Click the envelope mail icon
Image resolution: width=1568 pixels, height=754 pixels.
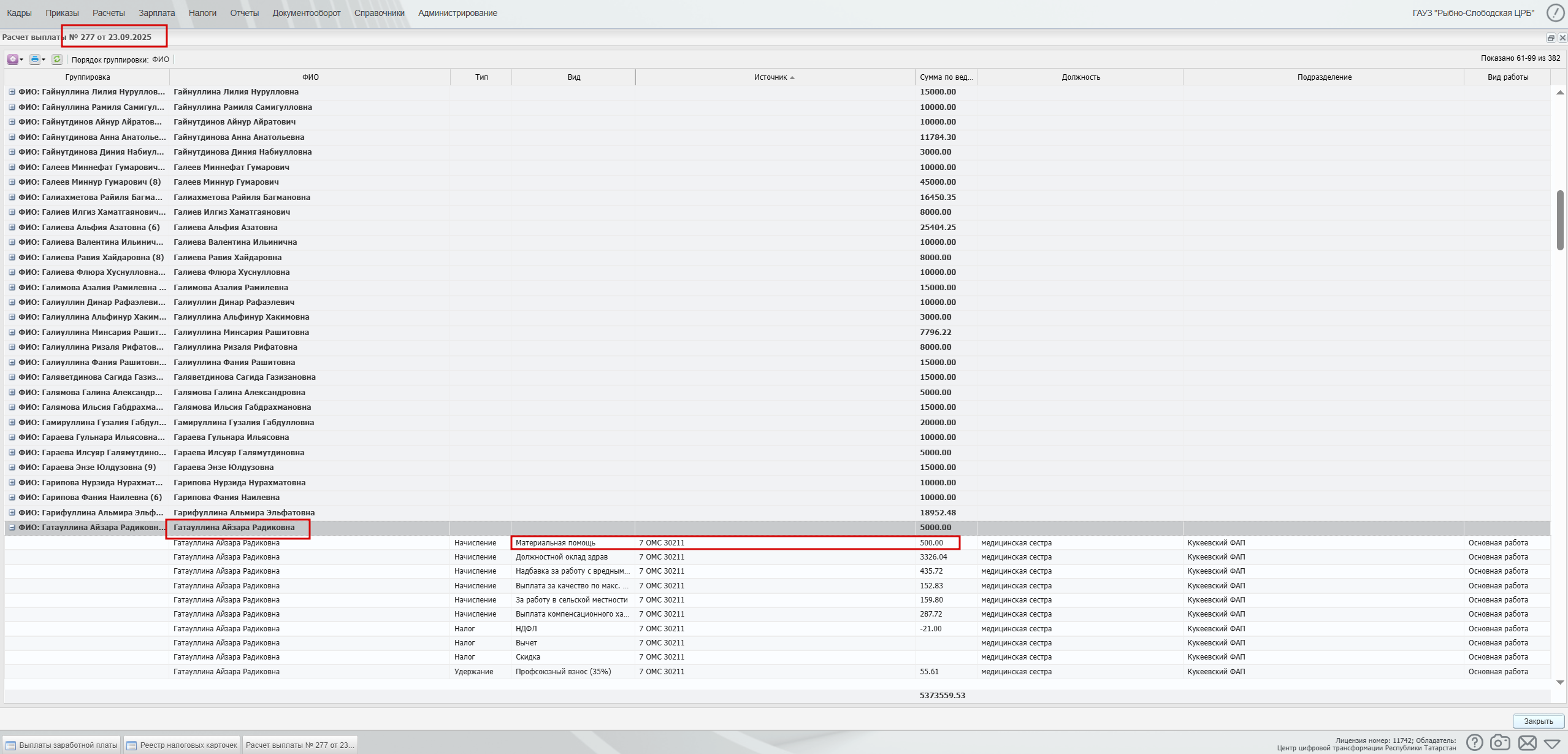pyautogui.click(x=1527, y=743)
